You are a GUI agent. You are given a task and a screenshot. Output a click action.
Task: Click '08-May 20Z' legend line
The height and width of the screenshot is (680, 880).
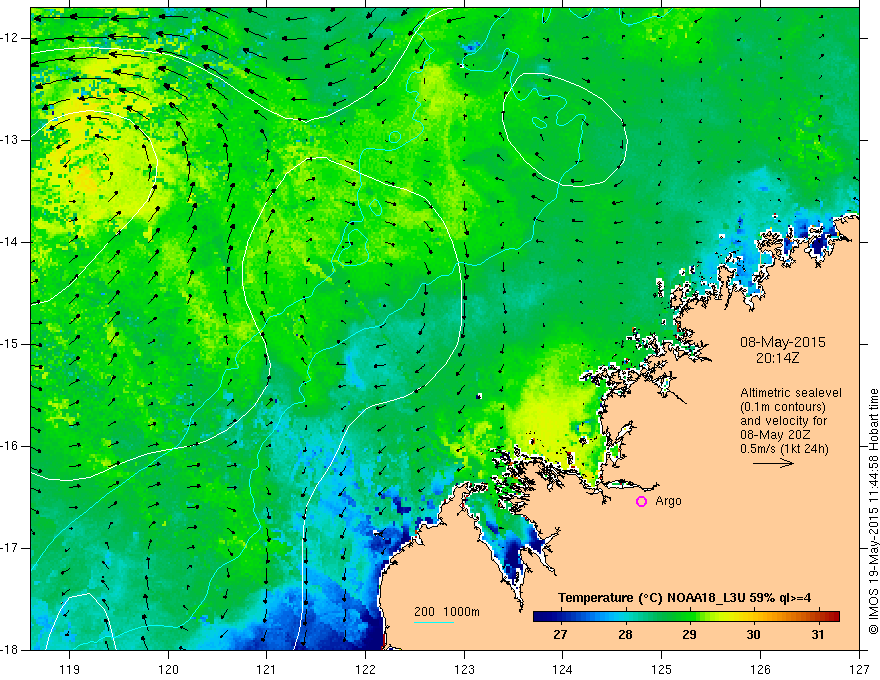pyautogui.click(x=775, y=435)
